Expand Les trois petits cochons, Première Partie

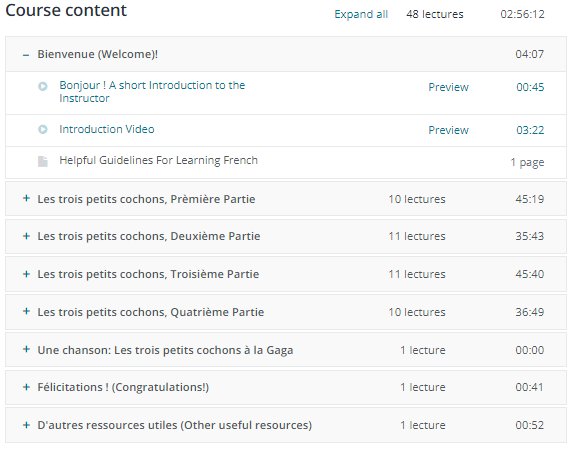[x=26, y=198]
